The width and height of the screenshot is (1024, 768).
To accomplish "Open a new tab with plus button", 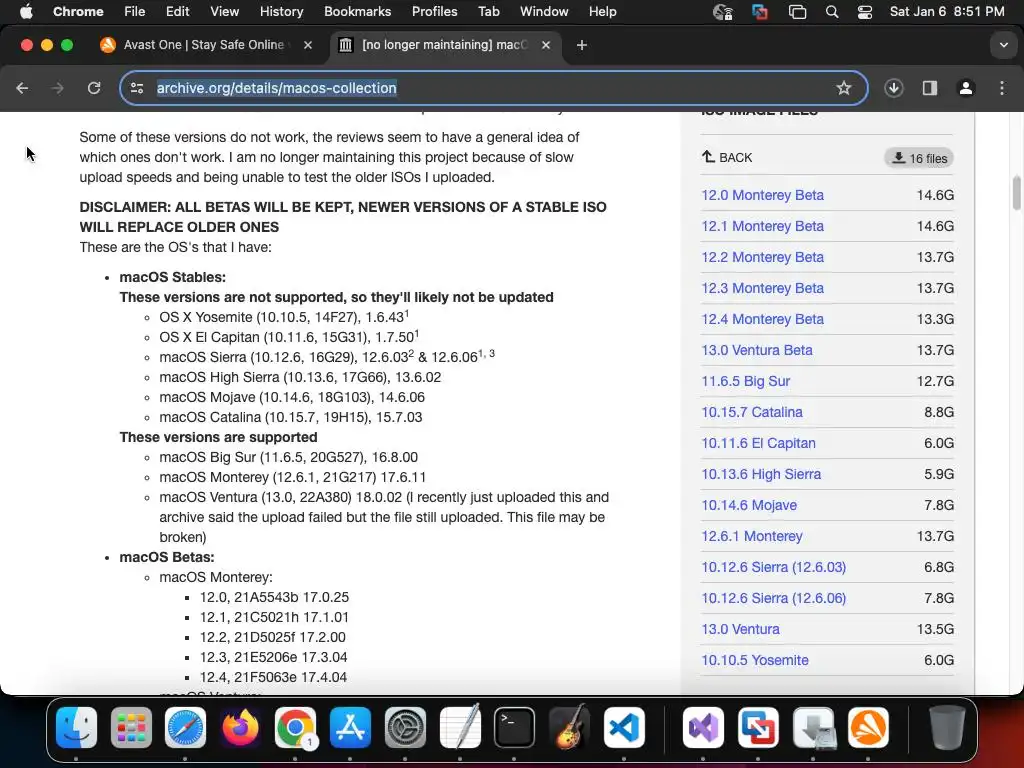I will (x=582, y=45).
